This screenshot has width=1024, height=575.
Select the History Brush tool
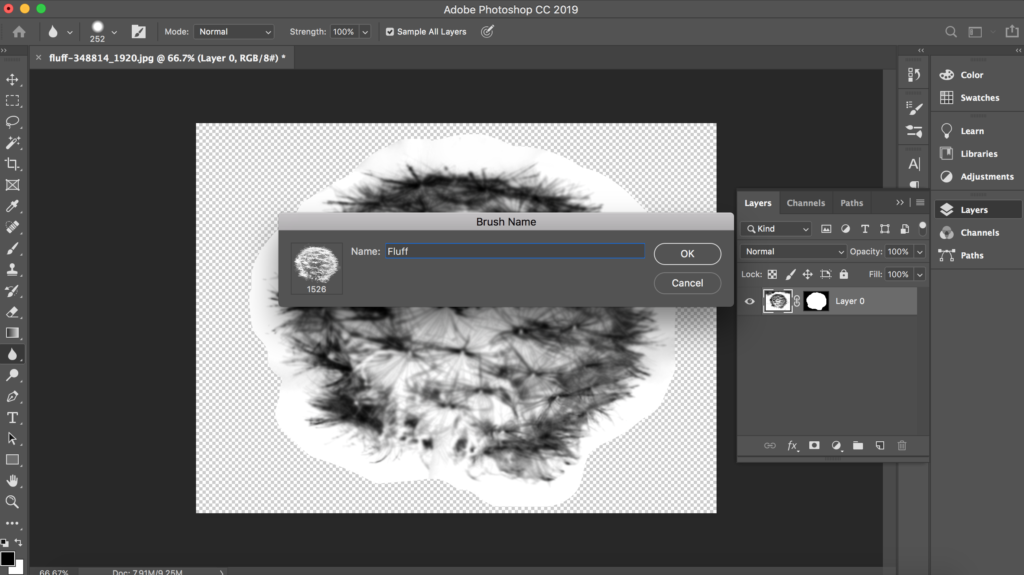[12, 291]
